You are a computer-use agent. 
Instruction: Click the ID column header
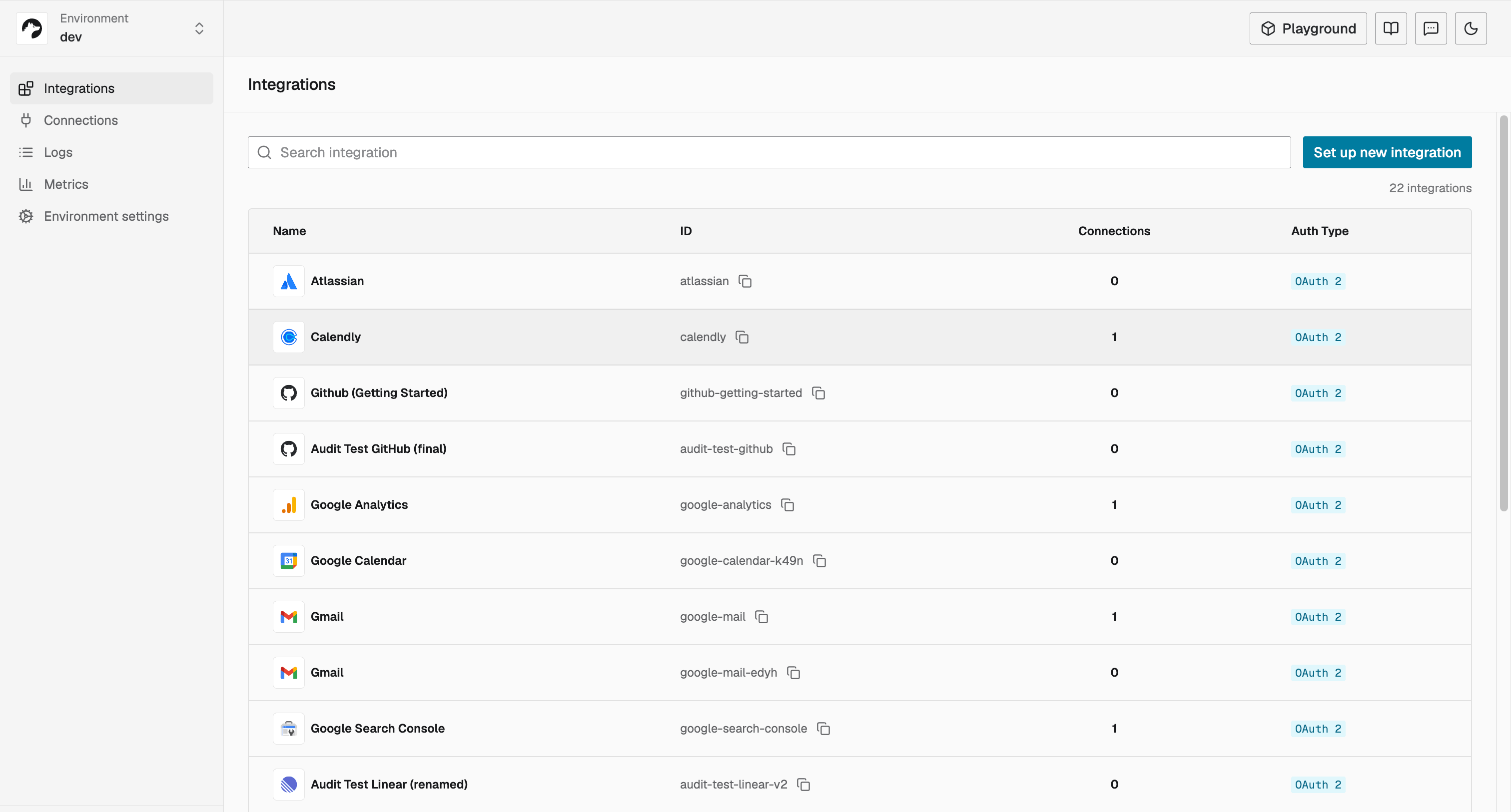686,231
